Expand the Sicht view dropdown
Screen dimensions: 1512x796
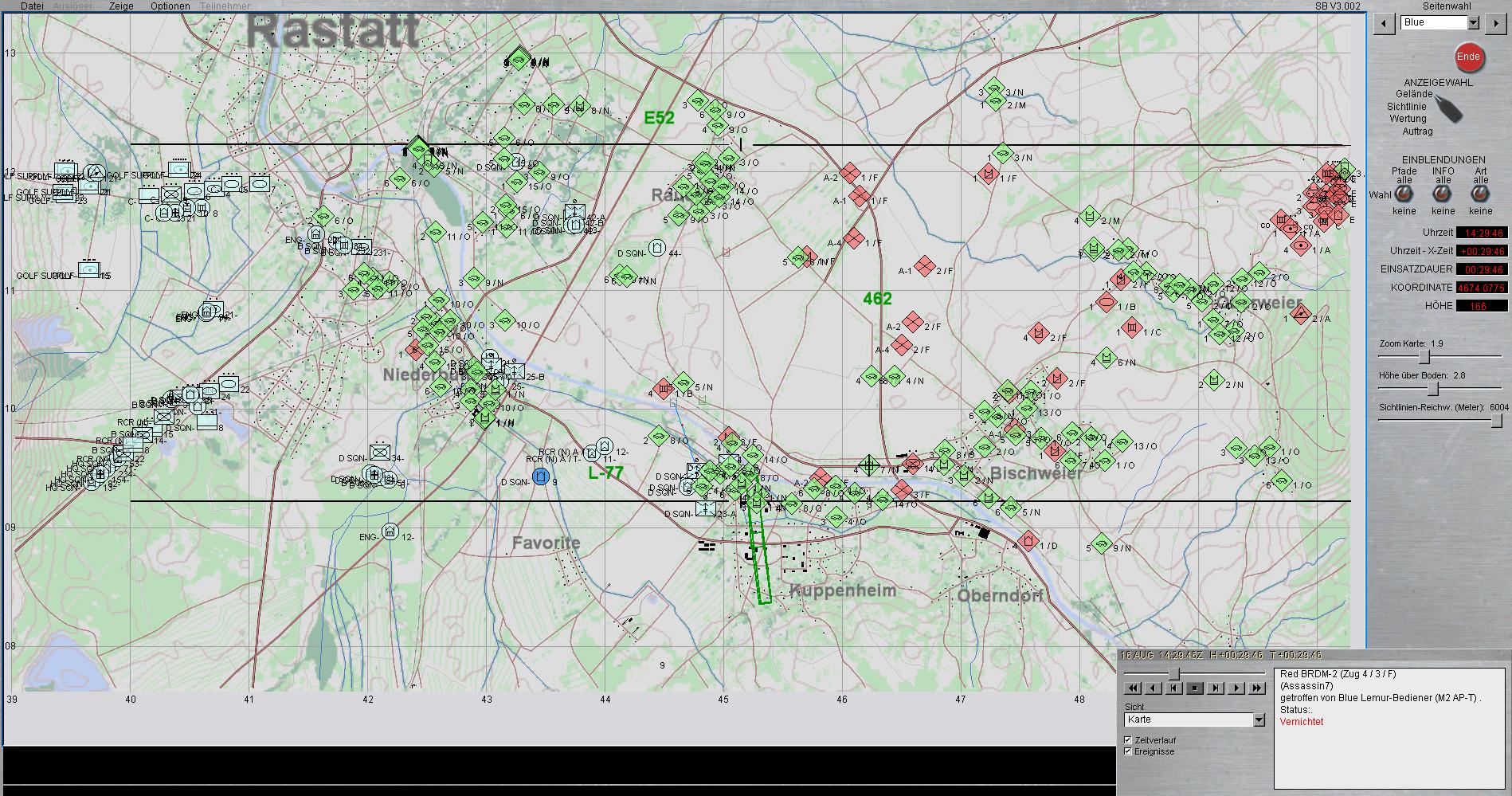click(1259, 720)
